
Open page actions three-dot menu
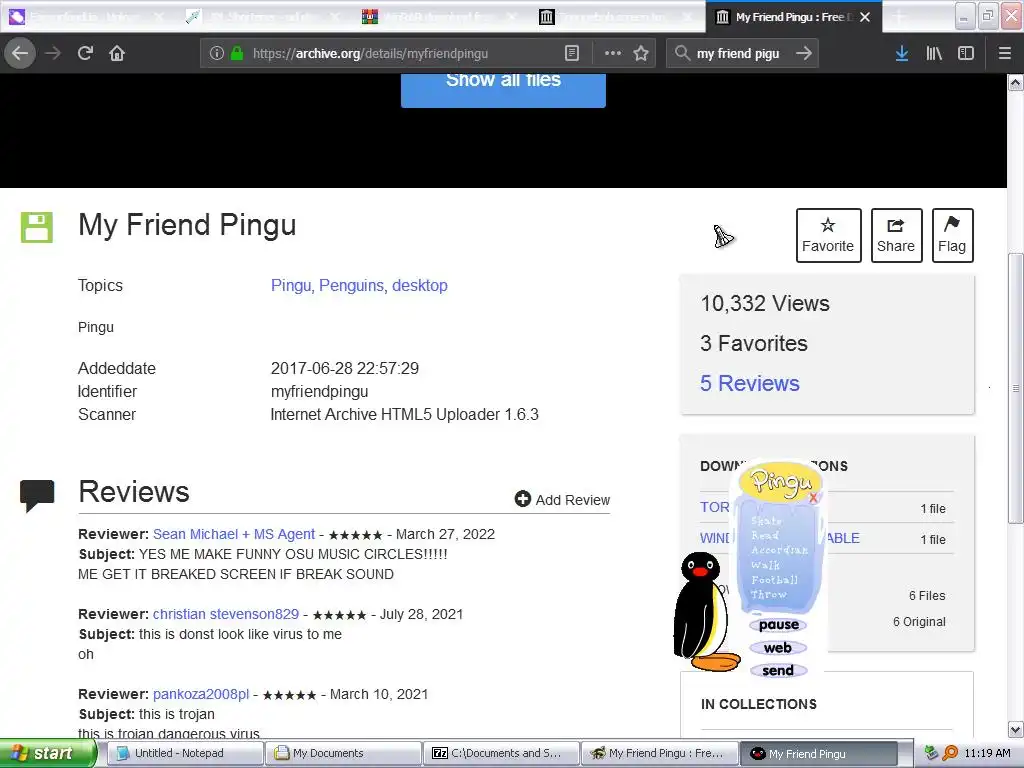[x=613, y=54]
